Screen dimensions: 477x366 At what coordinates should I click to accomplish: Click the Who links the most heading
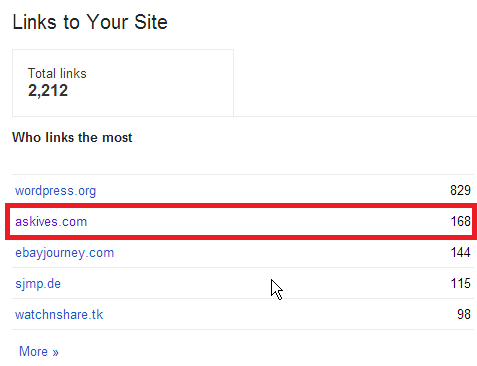coord(72,137)
